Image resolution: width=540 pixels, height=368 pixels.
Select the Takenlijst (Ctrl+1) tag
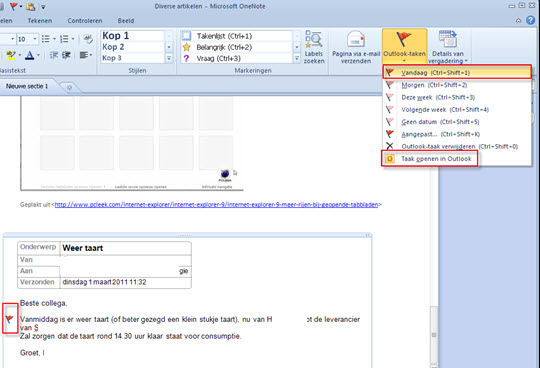coord(236,36)
